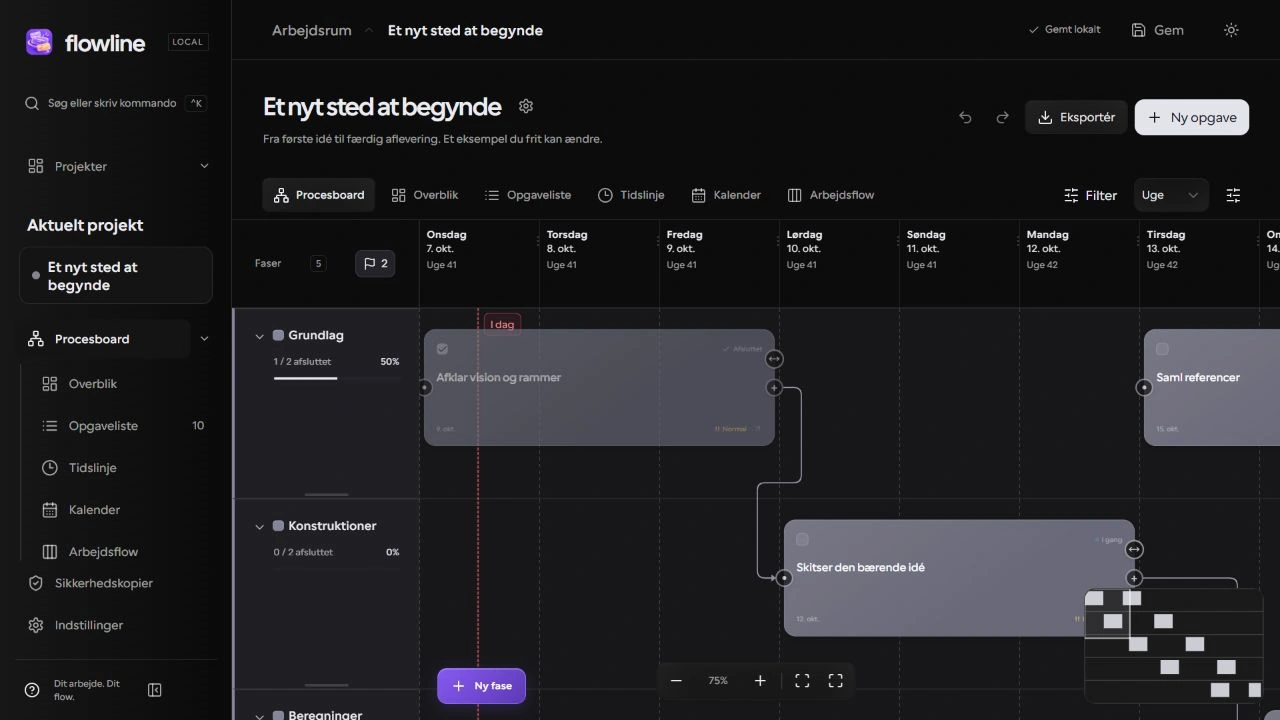The height and width of the screenshot is (720, 1280).
Task: Open Overblik in the sidebar list
Action: [93, 384]
